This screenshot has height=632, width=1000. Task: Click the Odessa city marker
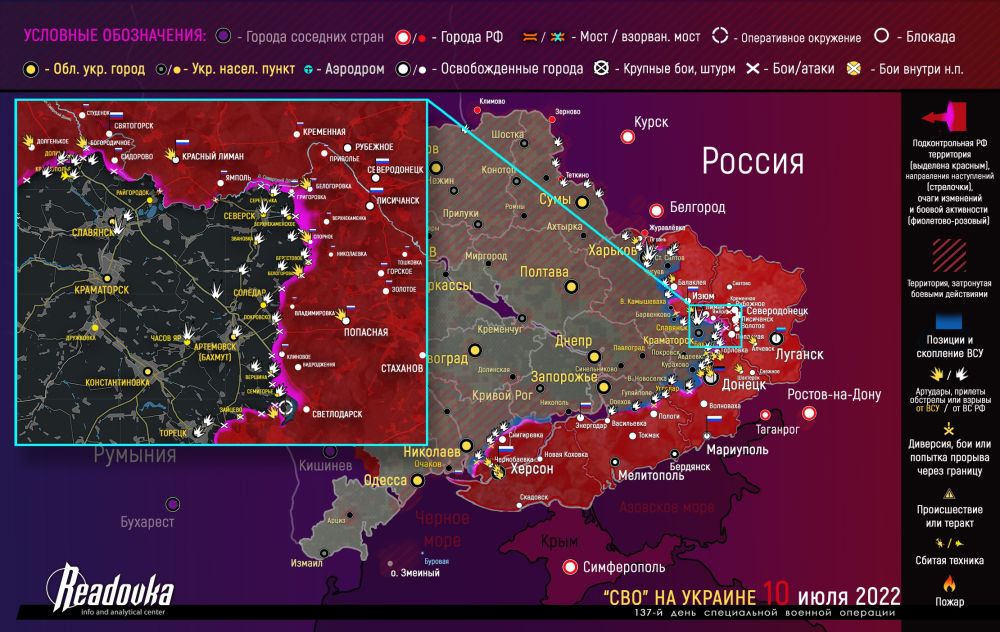tap(417, 481)
